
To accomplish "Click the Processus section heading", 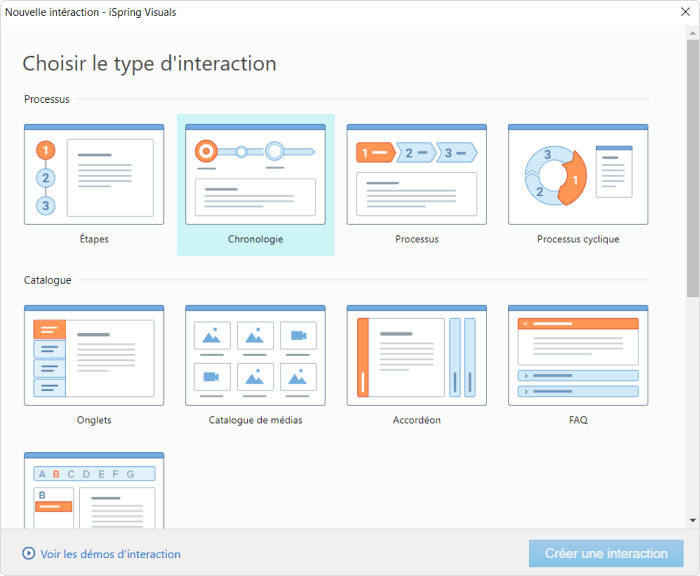I will coord(47,99).
